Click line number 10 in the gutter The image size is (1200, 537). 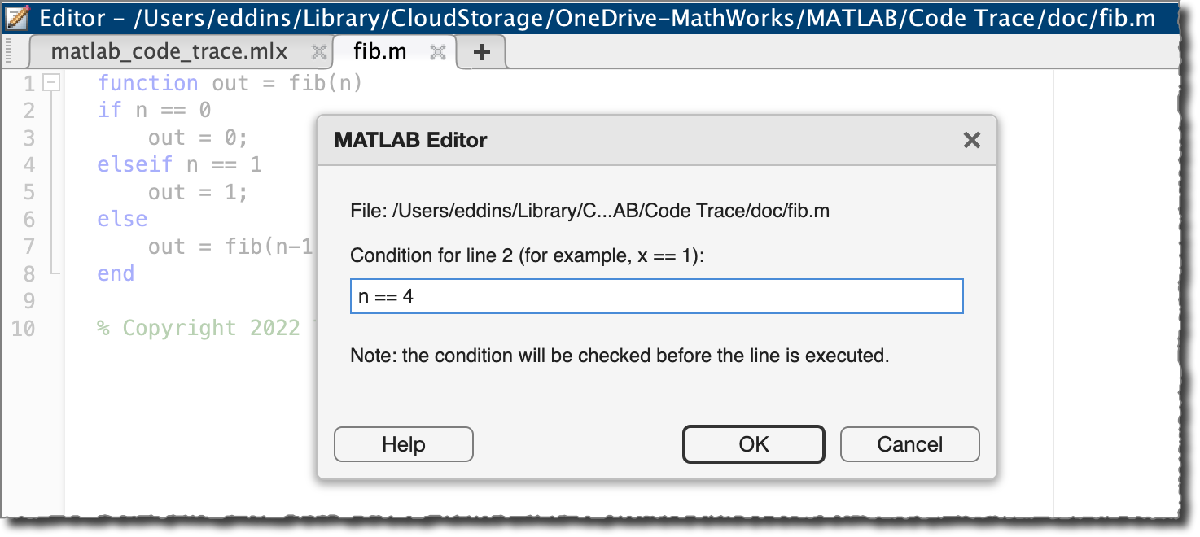pyautogui.click(x=23, y=328)
